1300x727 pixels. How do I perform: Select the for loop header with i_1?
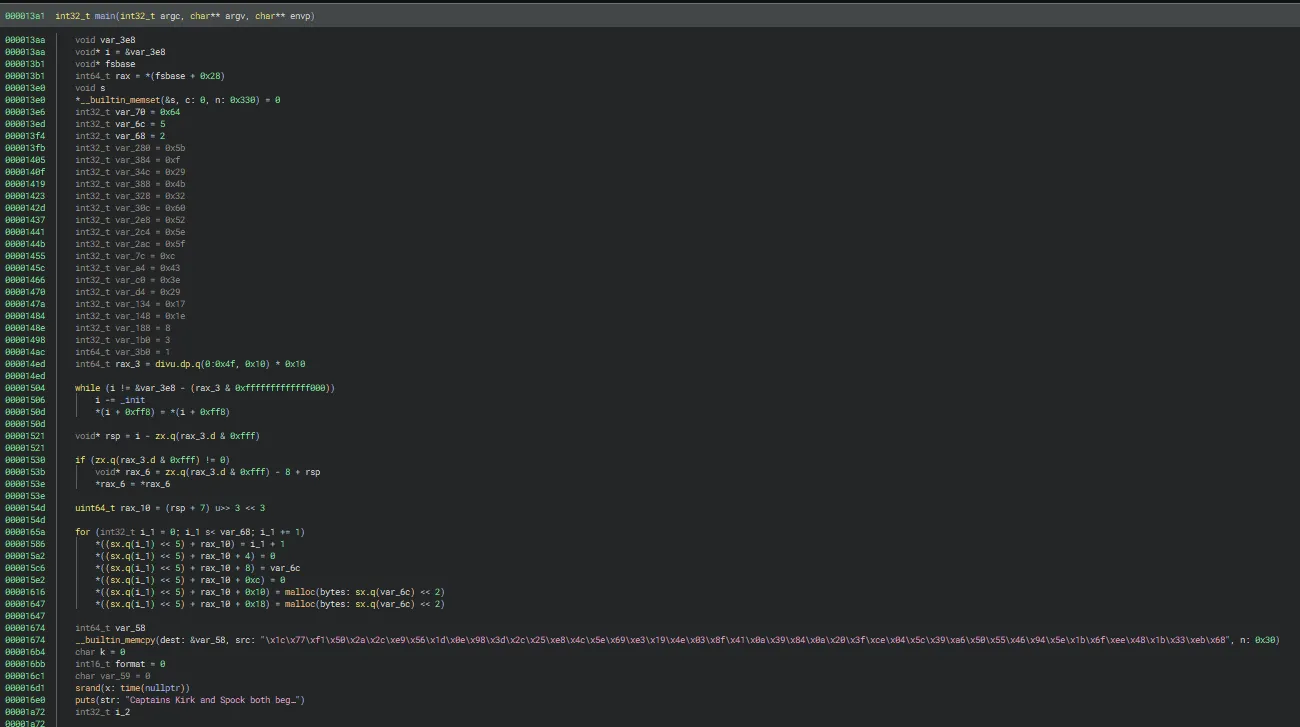point(190,532)
